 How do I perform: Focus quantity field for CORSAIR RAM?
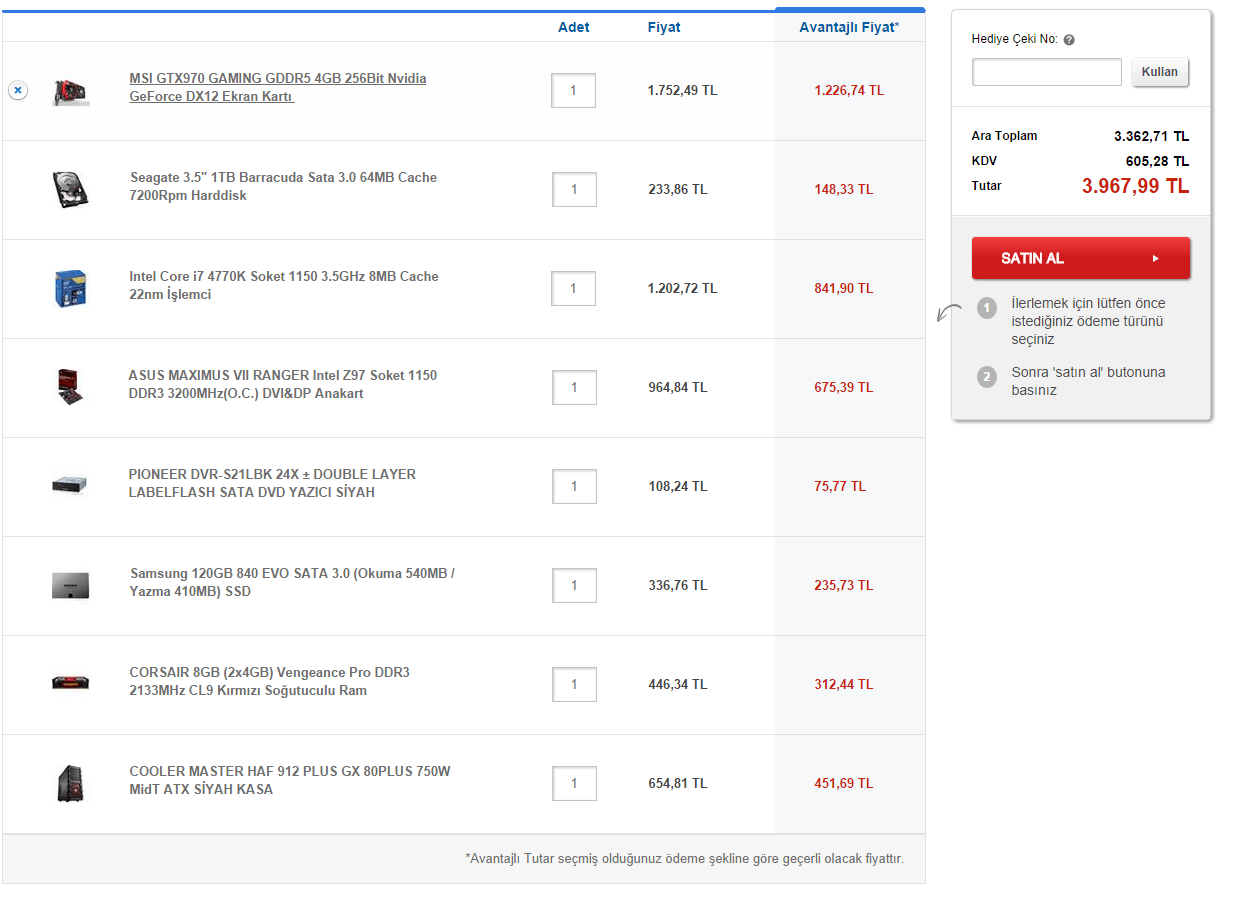[x=574, y=684]
